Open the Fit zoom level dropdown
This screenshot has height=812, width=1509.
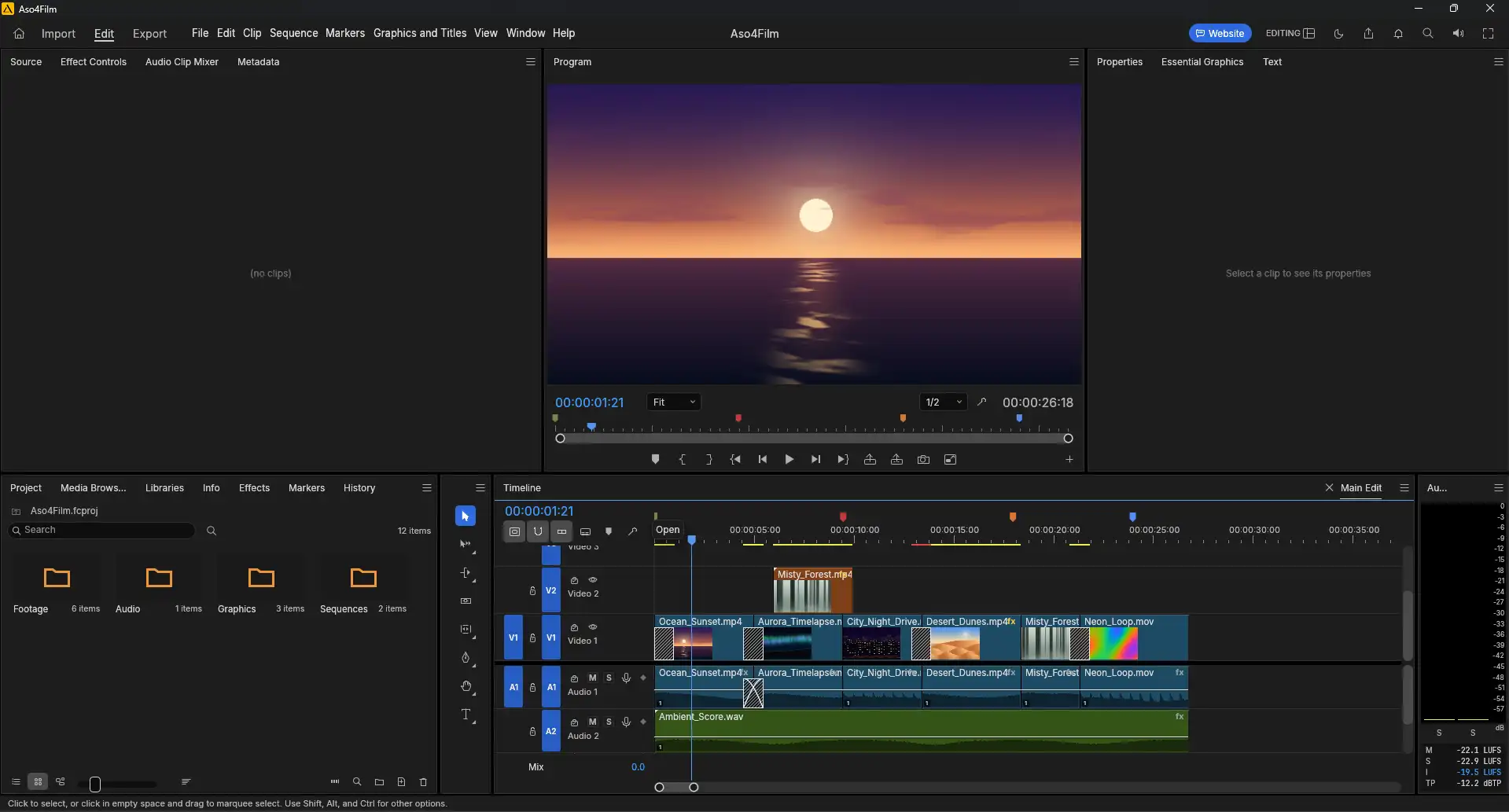674,402
